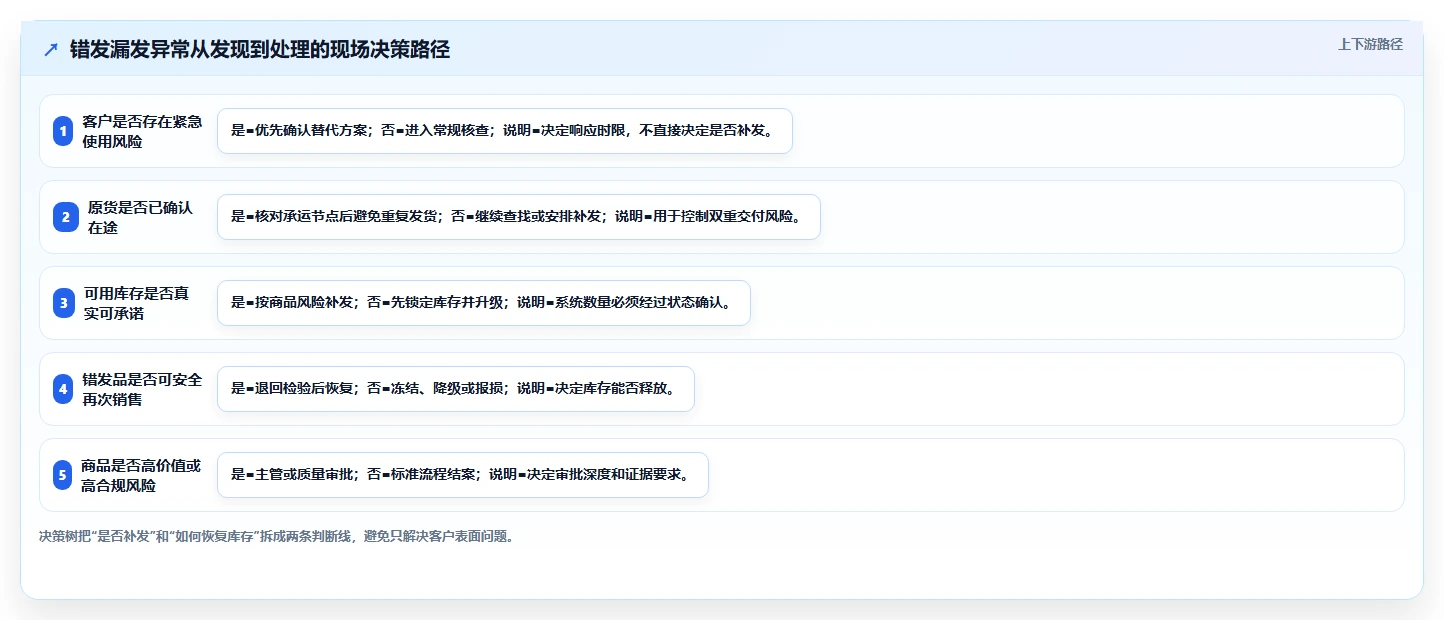Open the answer box starting 是=优先确认替代方案
Screen dimensions: 1444x620
coord(505,131)
